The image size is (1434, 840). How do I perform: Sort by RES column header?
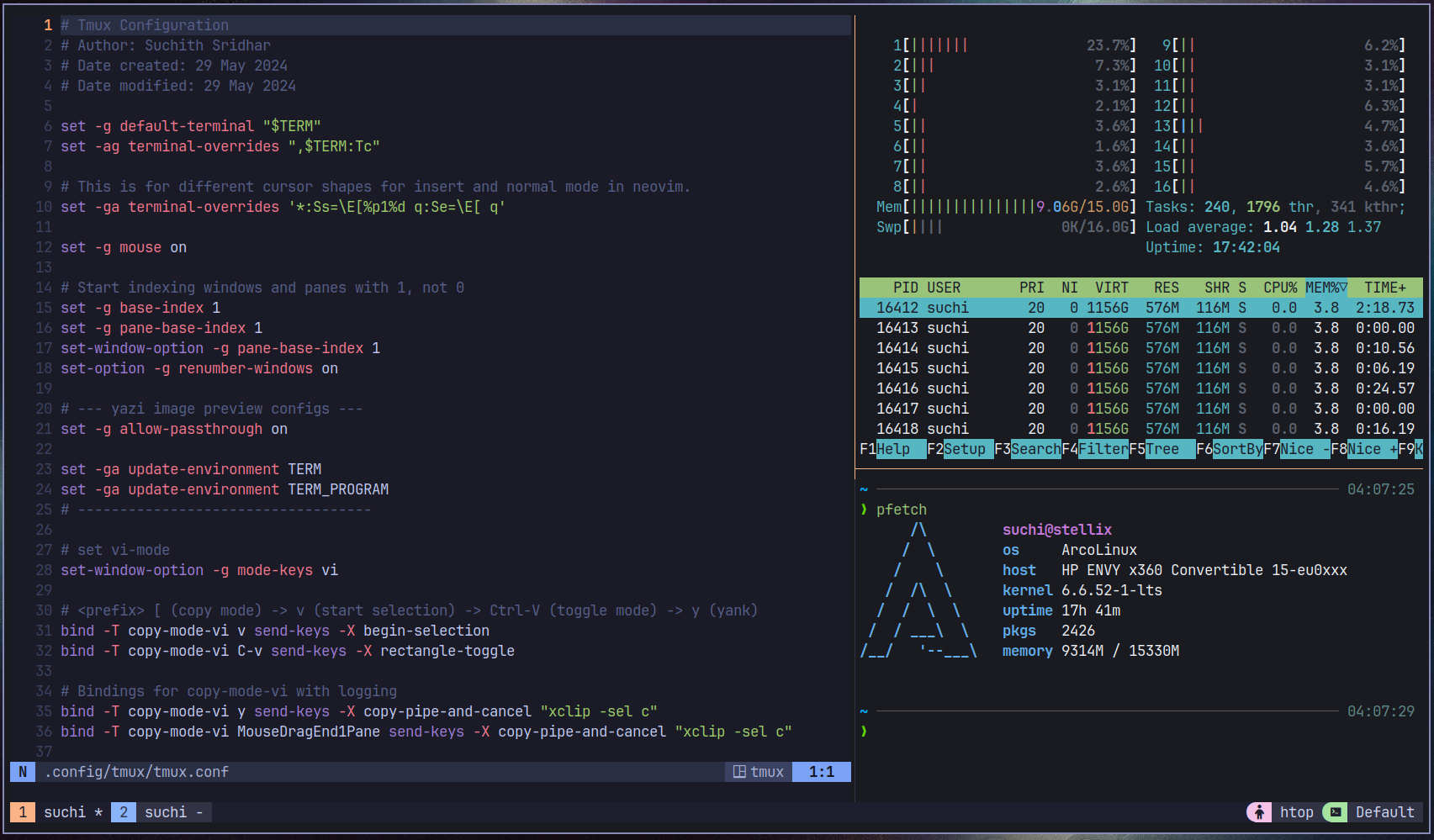[x=1167, y=288]
